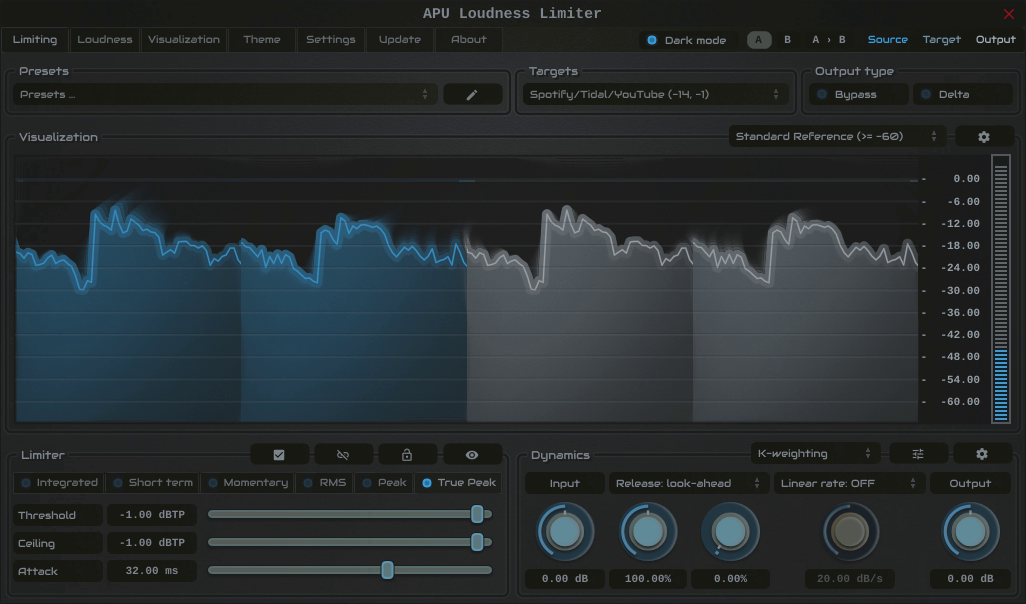Switch to the Settings tab

[331, 39]
